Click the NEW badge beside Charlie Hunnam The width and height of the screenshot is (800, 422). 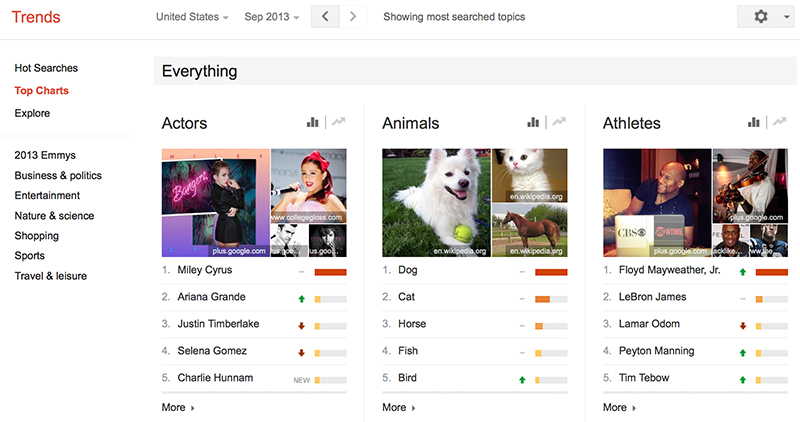[302, 380]
